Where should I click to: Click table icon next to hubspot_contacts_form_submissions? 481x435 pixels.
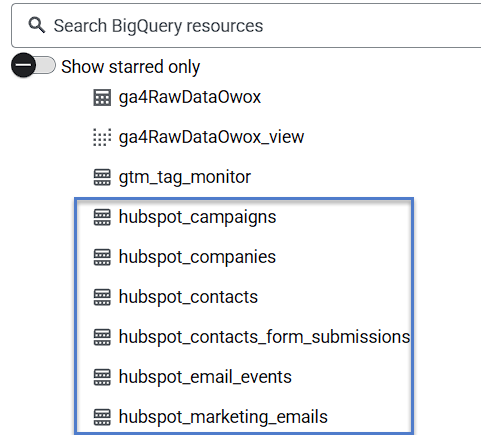click(x=102, y=337)
